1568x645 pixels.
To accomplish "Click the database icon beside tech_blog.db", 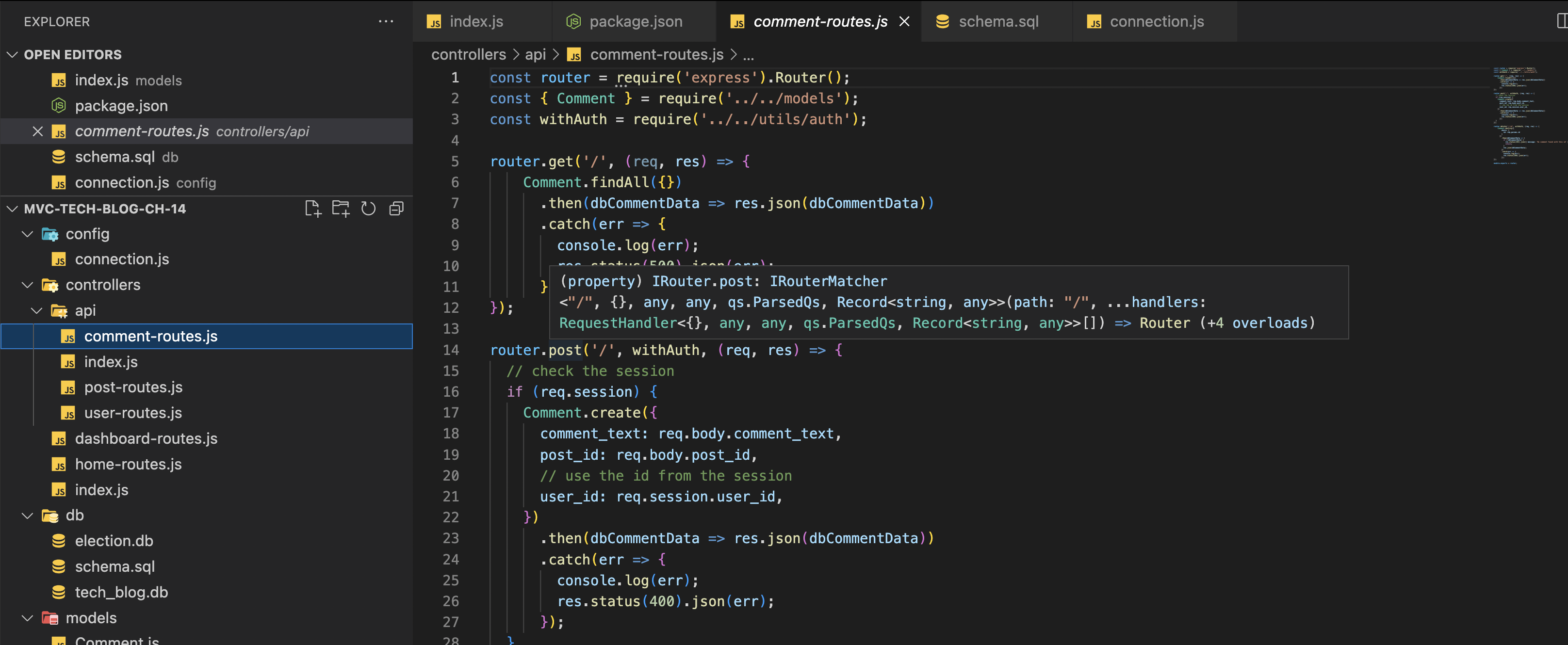I will tap(58, 592).
